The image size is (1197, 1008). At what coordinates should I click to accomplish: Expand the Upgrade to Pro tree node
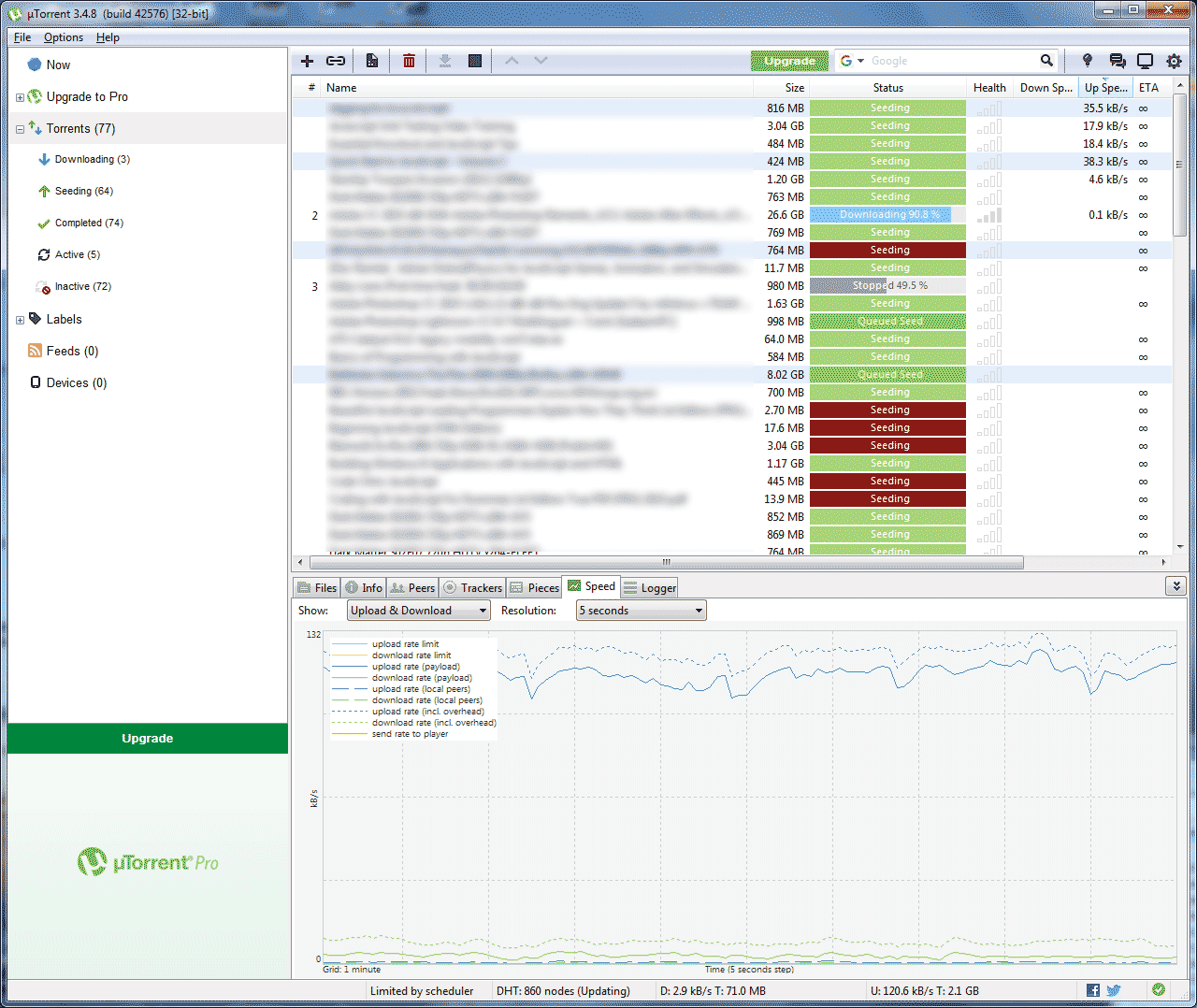coord(20,97)
